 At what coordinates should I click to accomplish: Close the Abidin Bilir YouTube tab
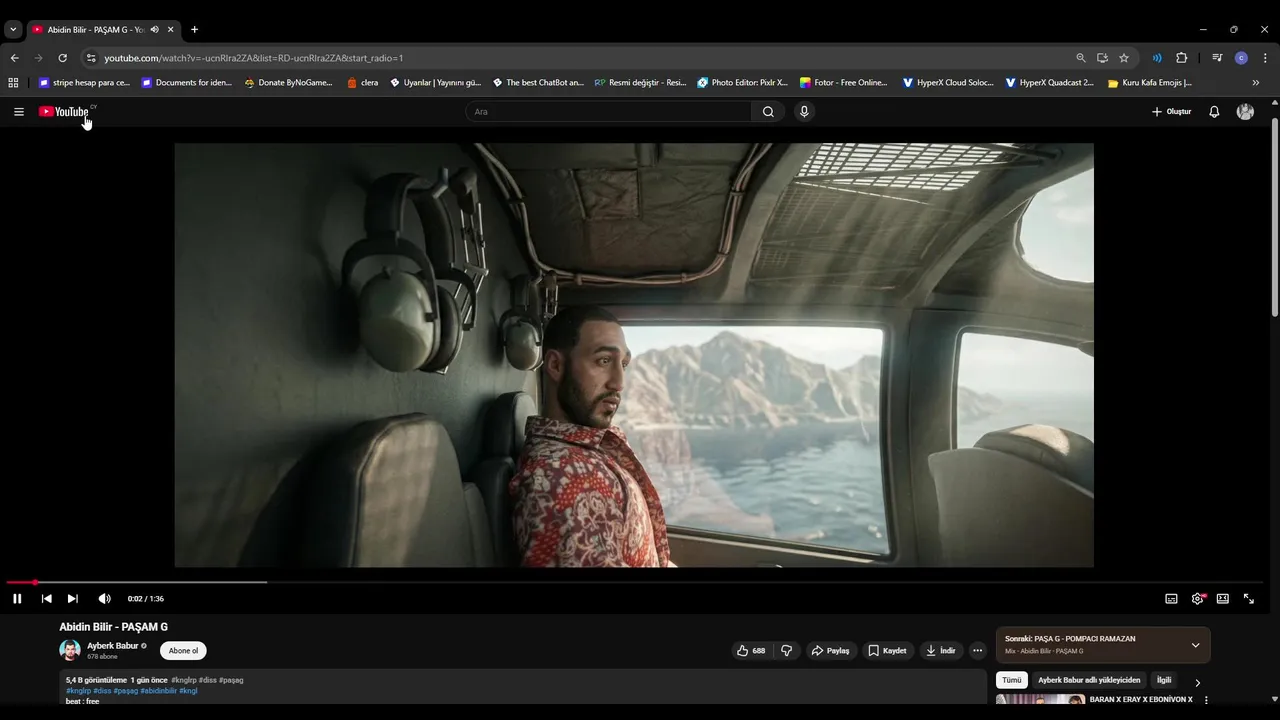click(170, 30)
